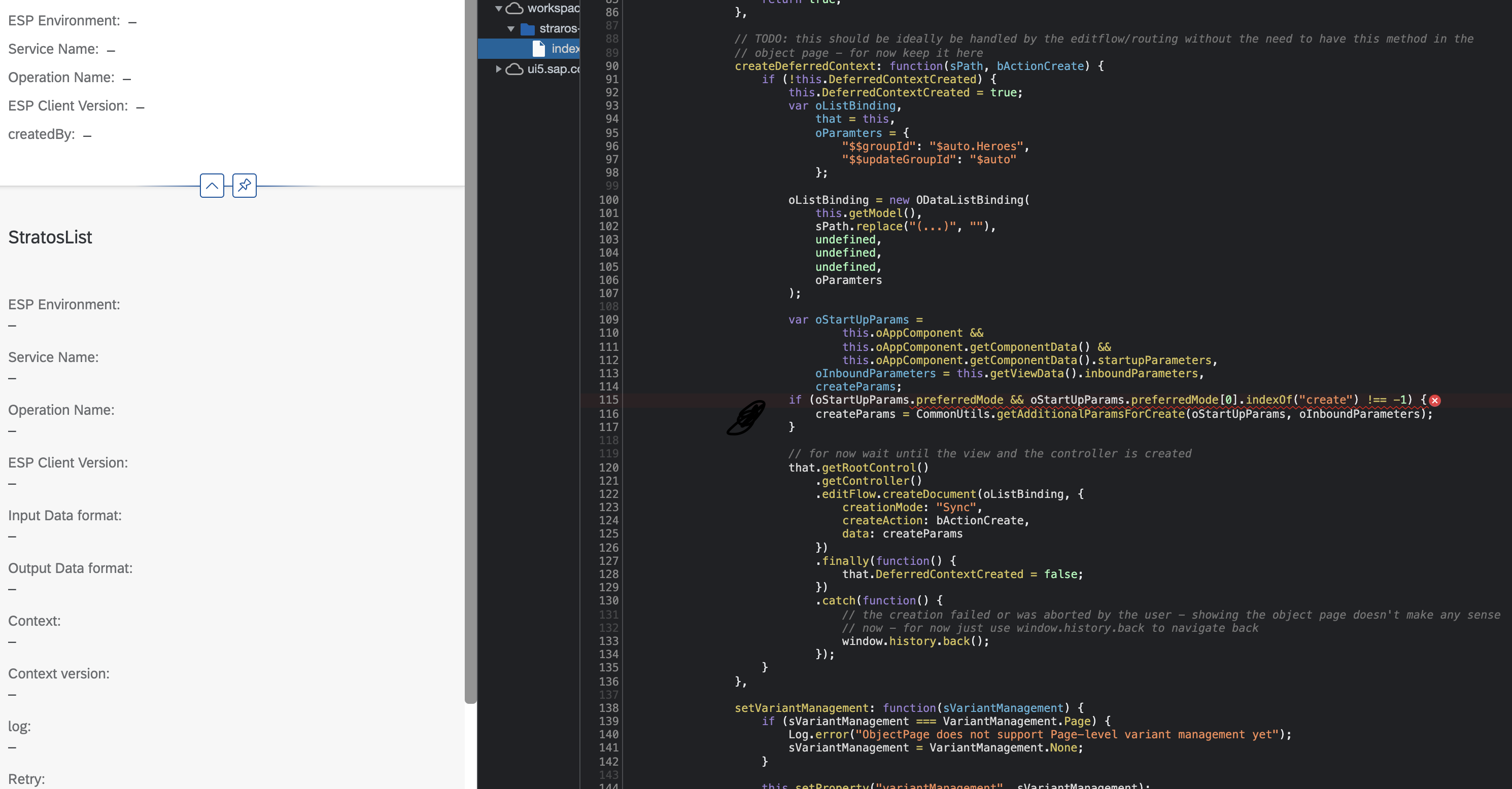This screenshot has height=789, width=1512.
Task: Toggle breakpoint on line number 120
Action: tap(608, 468)
